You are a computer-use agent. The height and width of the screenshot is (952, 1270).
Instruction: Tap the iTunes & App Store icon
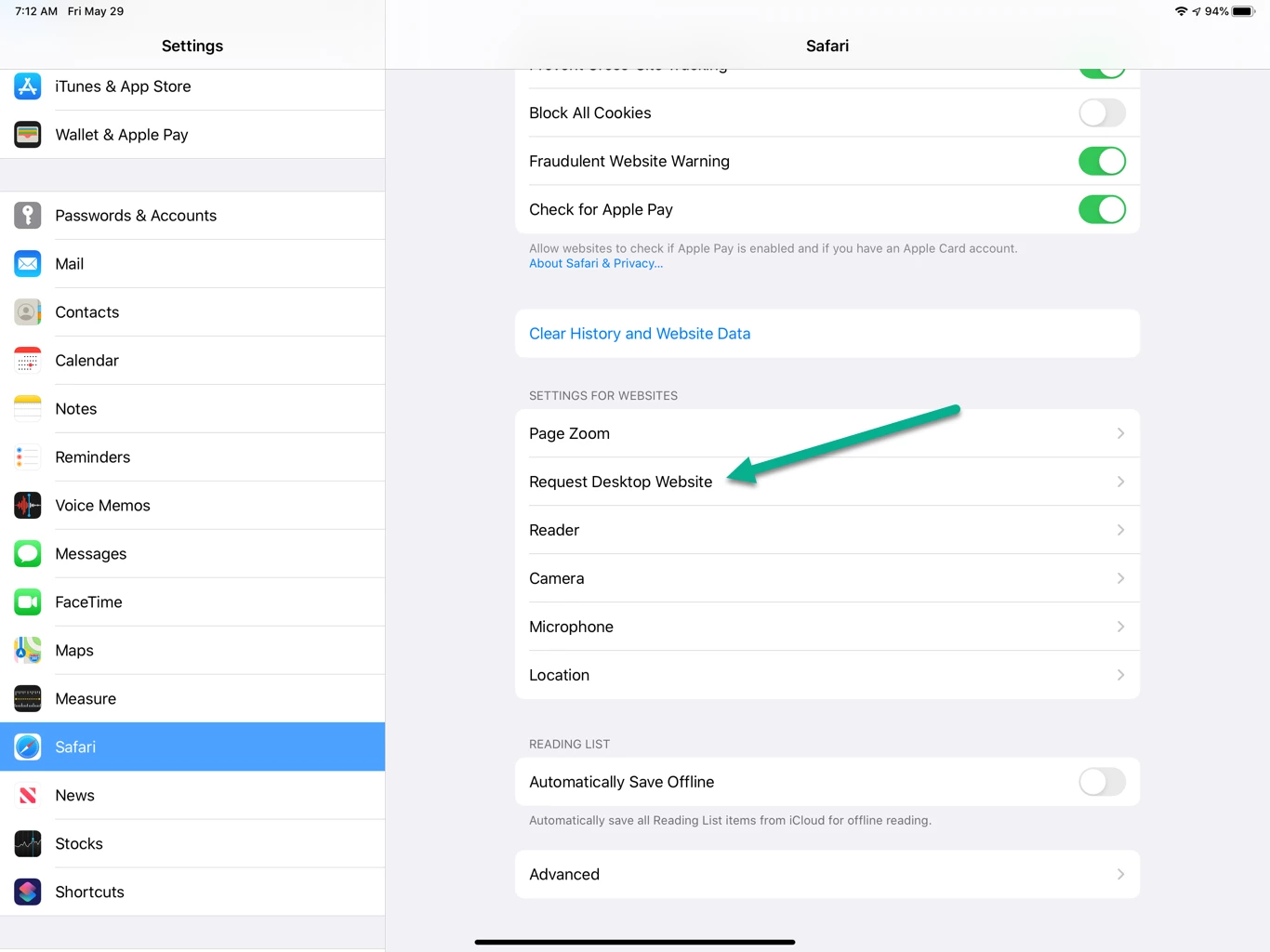28,86
